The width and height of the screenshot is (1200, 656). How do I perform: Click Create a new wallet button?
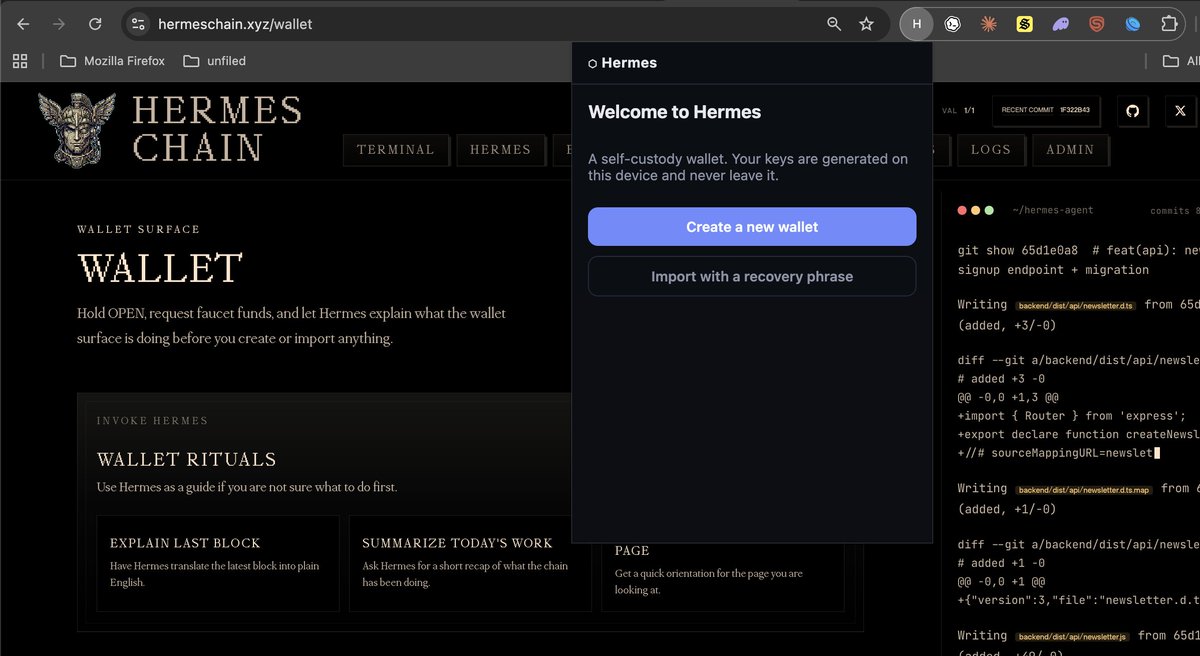[752, 227]
